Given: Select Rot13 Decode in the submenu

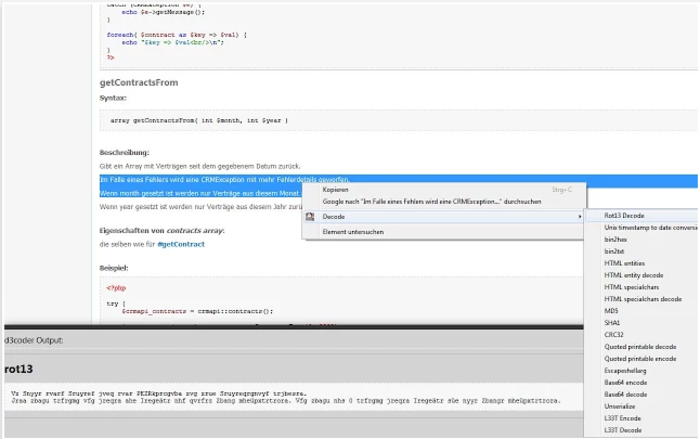Looking at the screenshot, I should 624,215.
